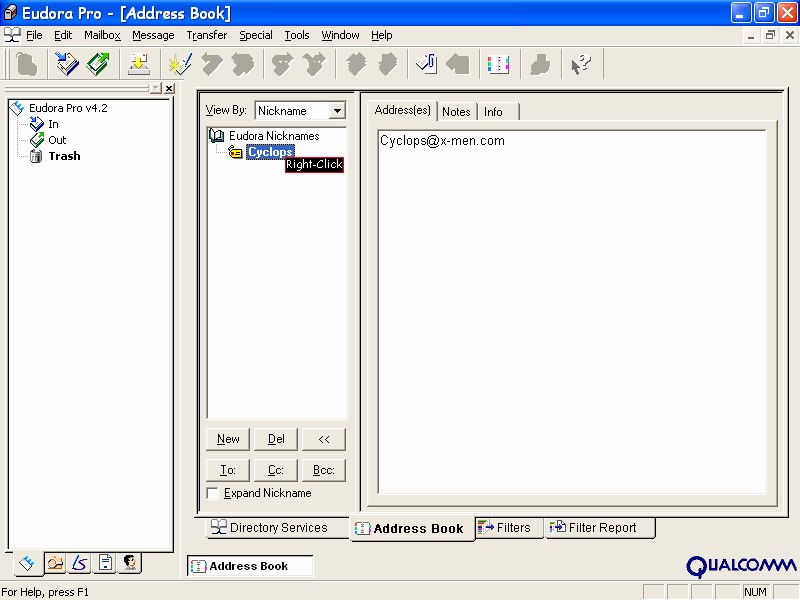Click the mailbox panel's small dropdown arrow button
This screenshot has width=800, height=600.
(x=156, y=88)
